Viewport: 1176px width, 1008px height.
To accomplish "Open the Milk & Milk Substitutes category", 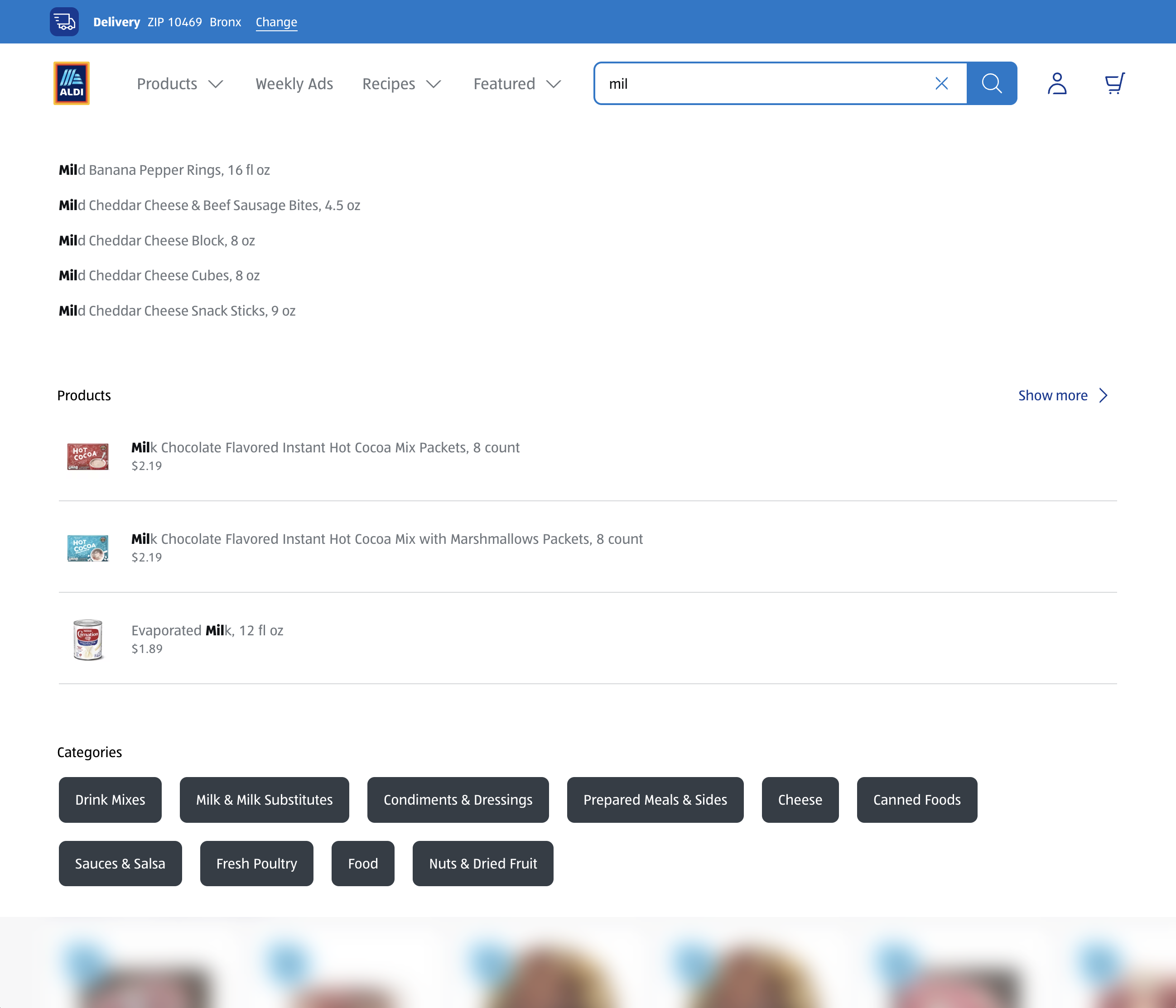I will click(x=264, y=800).
